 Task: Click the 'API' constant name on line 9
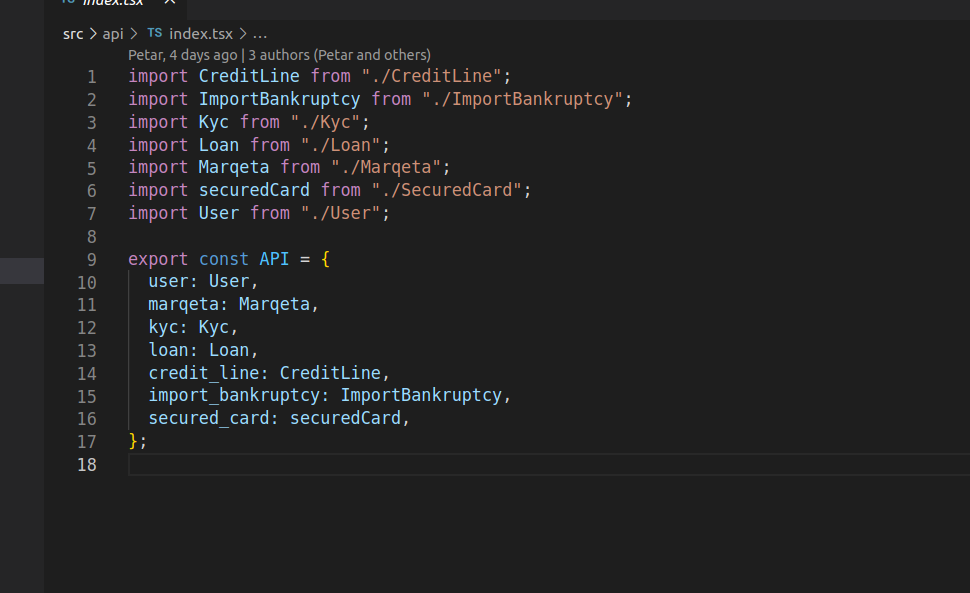[x=274, y=258]
